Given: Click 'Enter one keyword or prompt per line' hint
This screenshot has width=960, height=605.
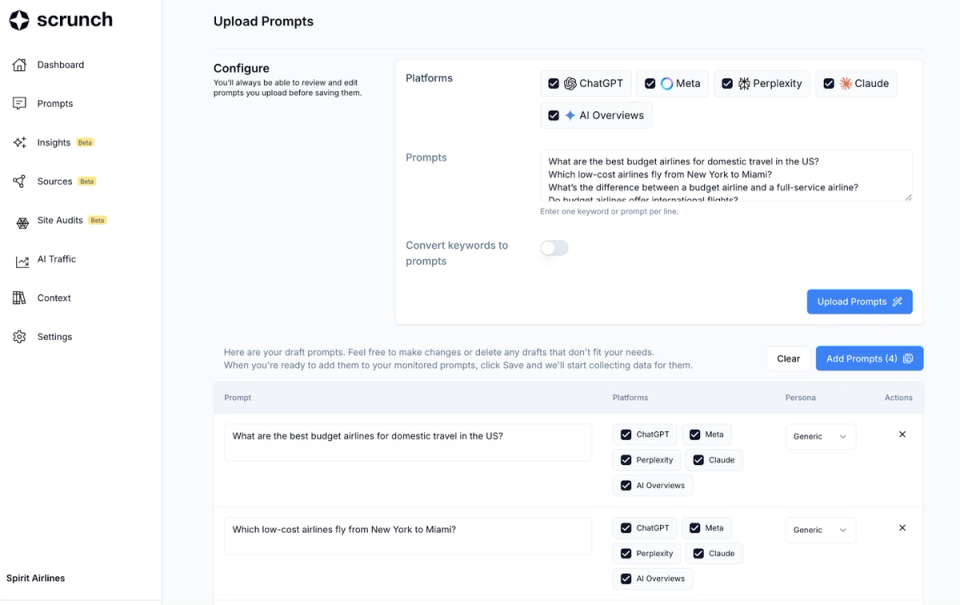Looking at the screenshot, I should [609, 211].
